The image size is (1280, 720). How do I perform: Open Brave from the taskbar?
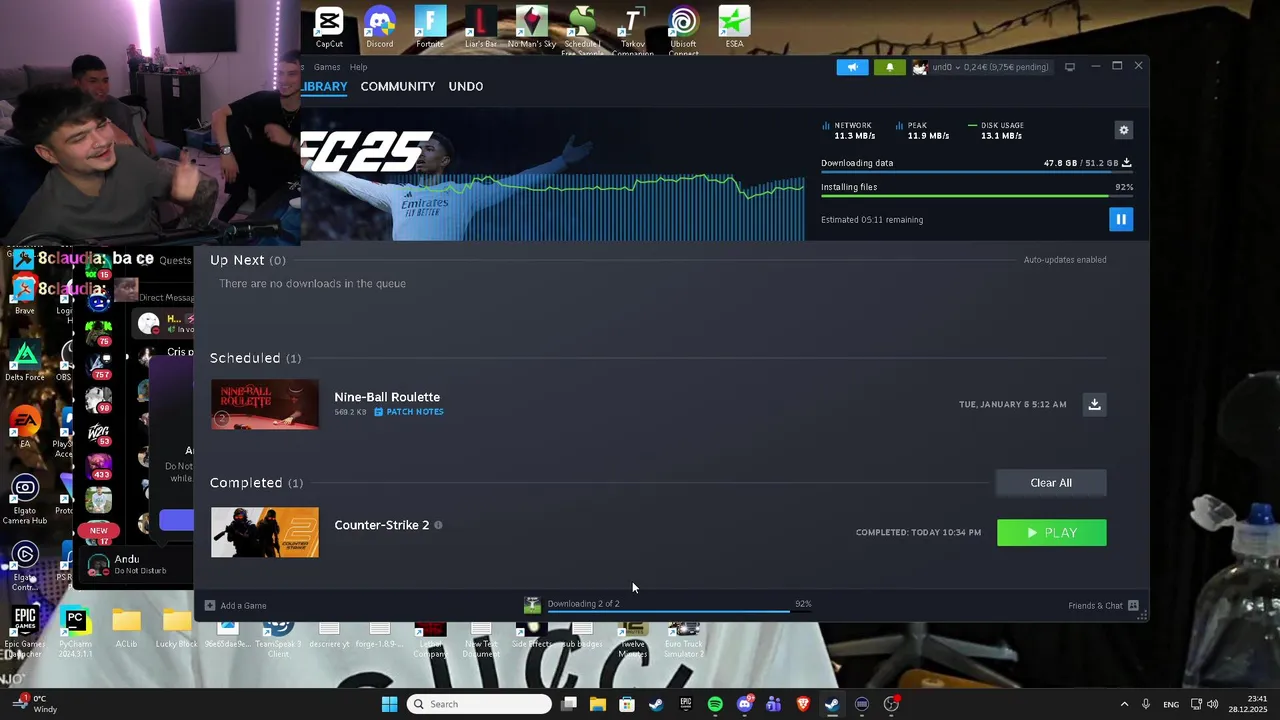click(802, 704)
